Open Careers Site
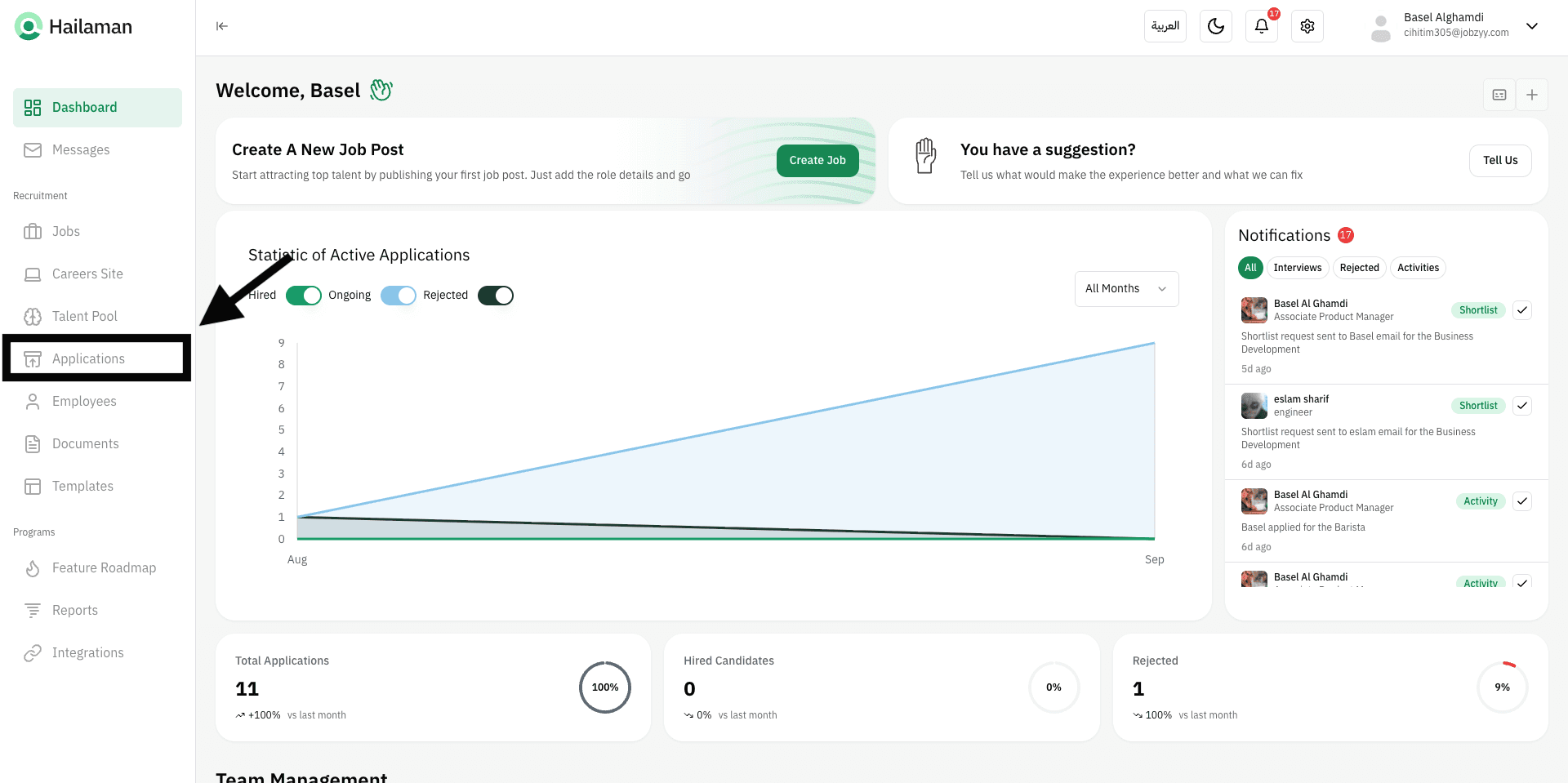Image resolution: width=1568 pixels, height=783 pixels. [x=97, y=274]
